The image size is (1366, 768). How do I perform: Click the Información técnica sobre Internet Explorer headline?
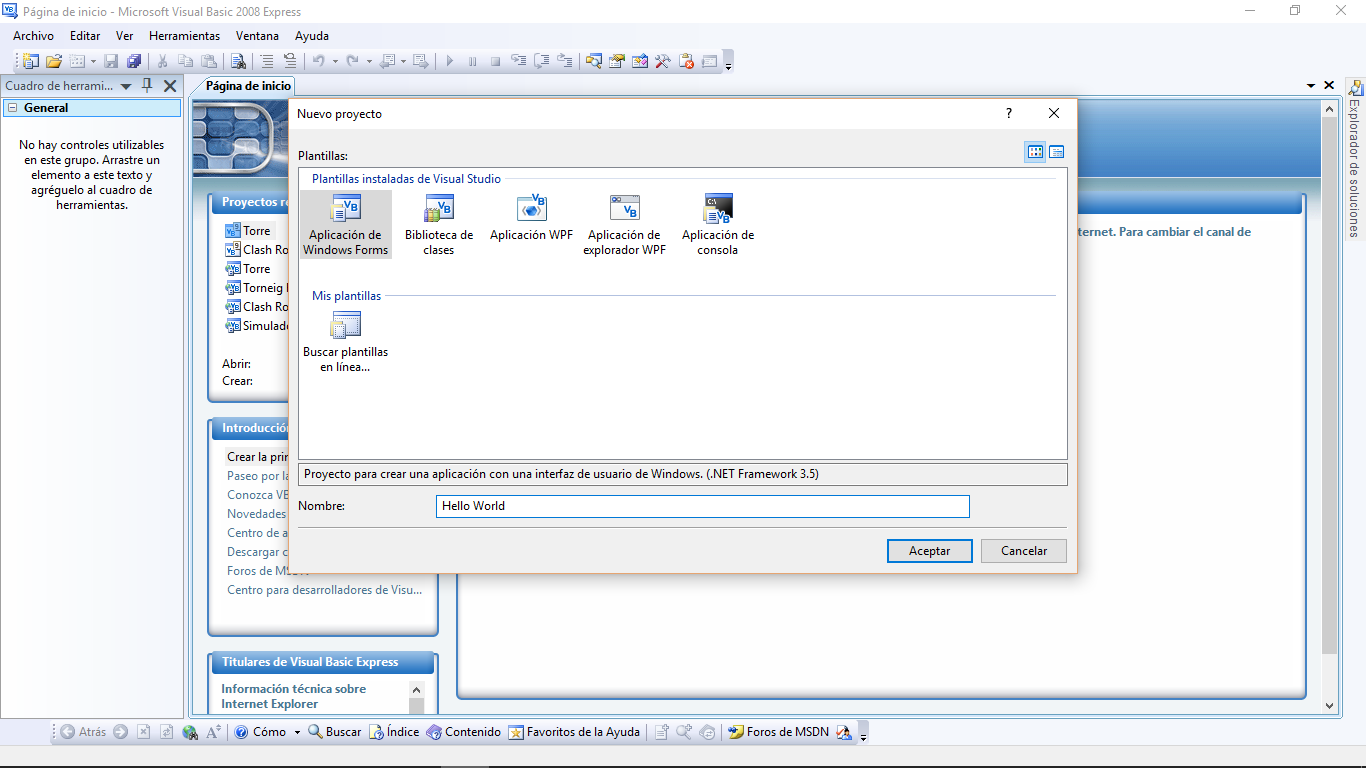tap(293, 696)
